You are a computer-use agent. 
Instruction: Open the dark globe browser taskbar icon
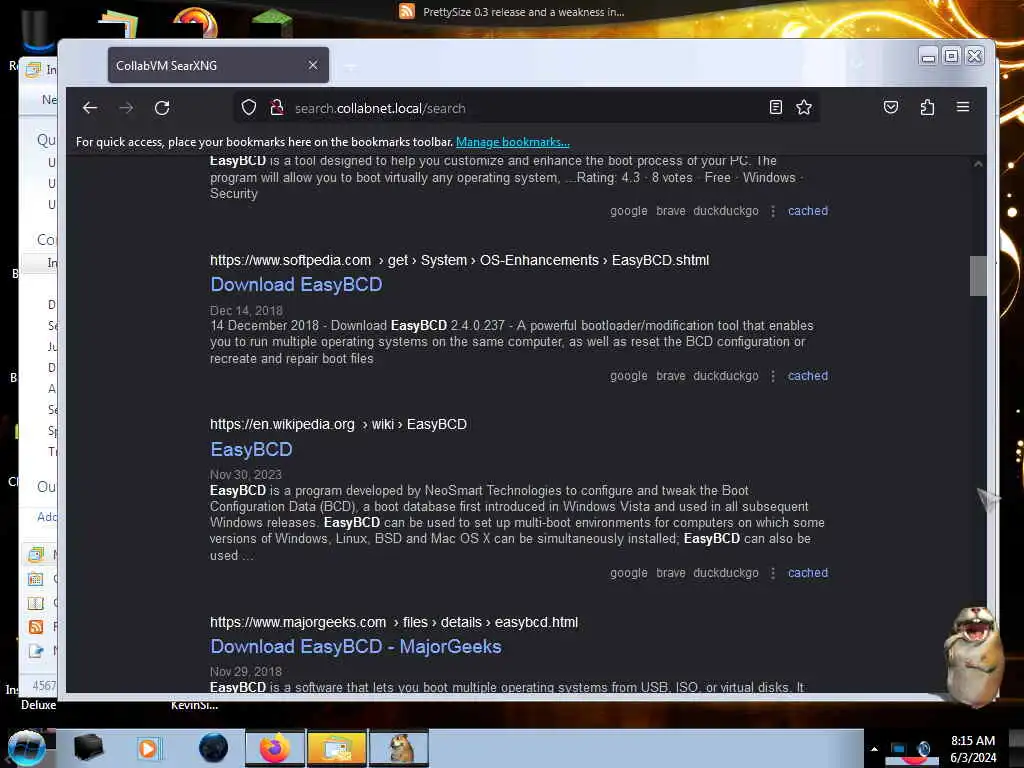(x=214, y=748)
